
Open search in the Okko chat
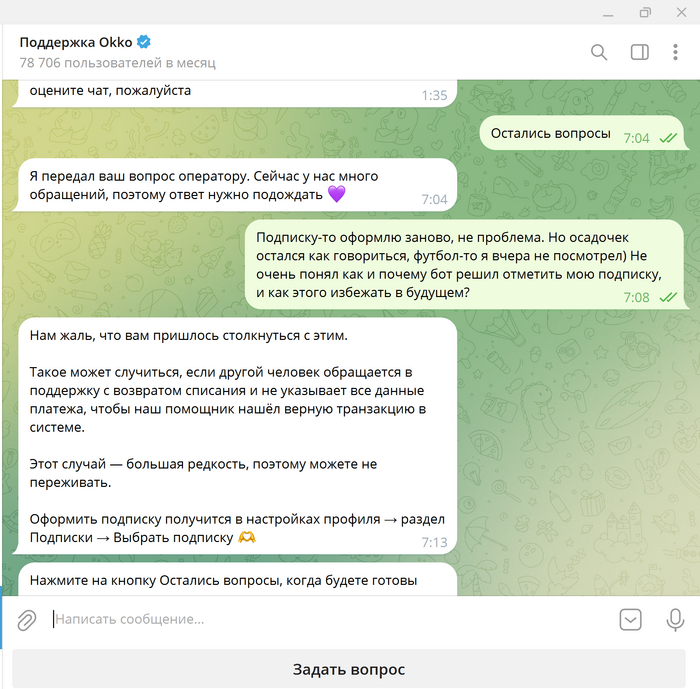[599, 52]
